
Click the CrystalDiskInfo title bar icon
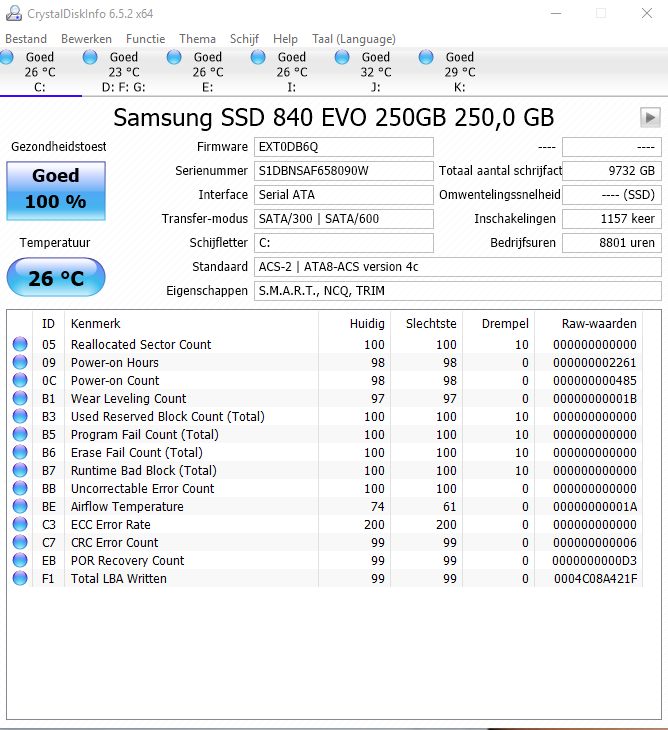(13, 14)
